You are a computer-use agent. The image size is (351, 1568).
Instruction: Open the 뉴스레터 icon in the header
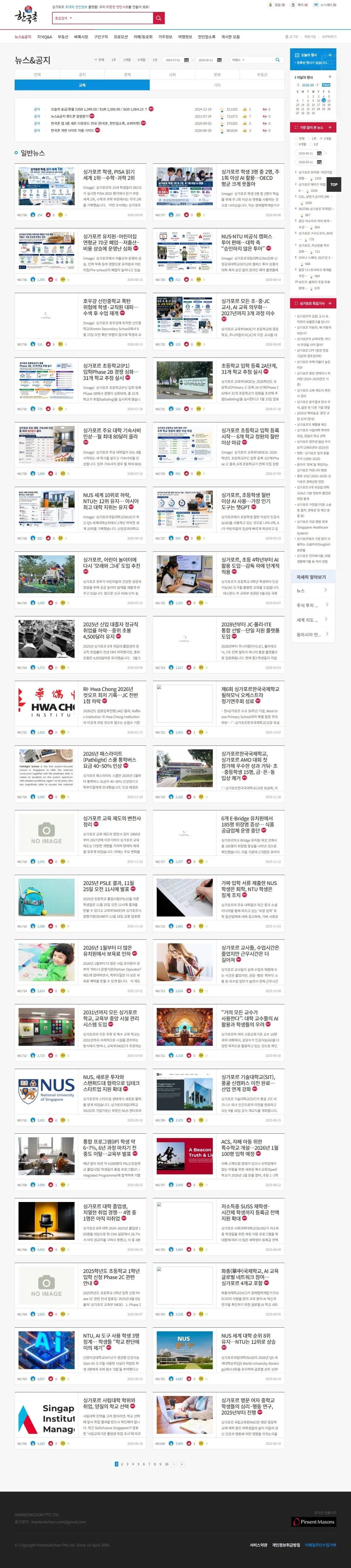[x=316, y=5]
